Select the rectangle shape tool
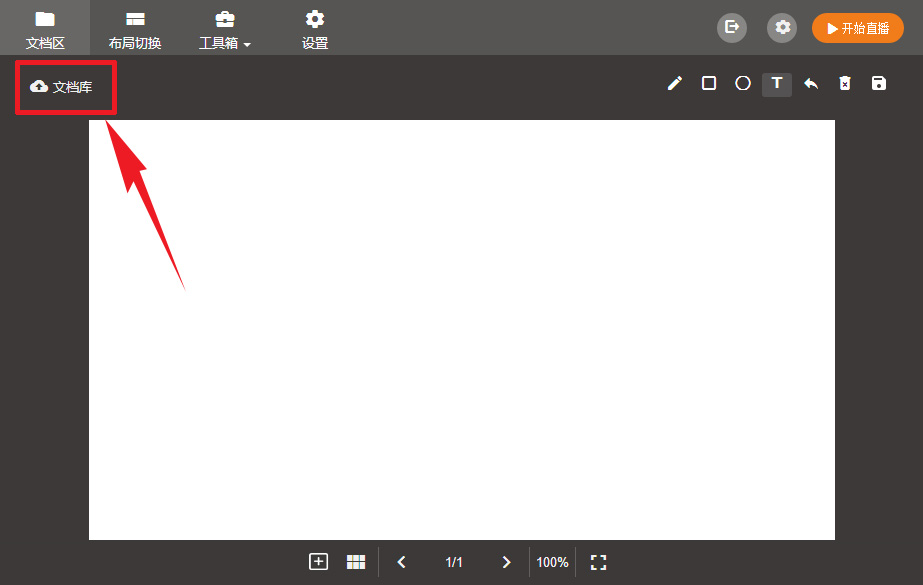 point(709,84)
